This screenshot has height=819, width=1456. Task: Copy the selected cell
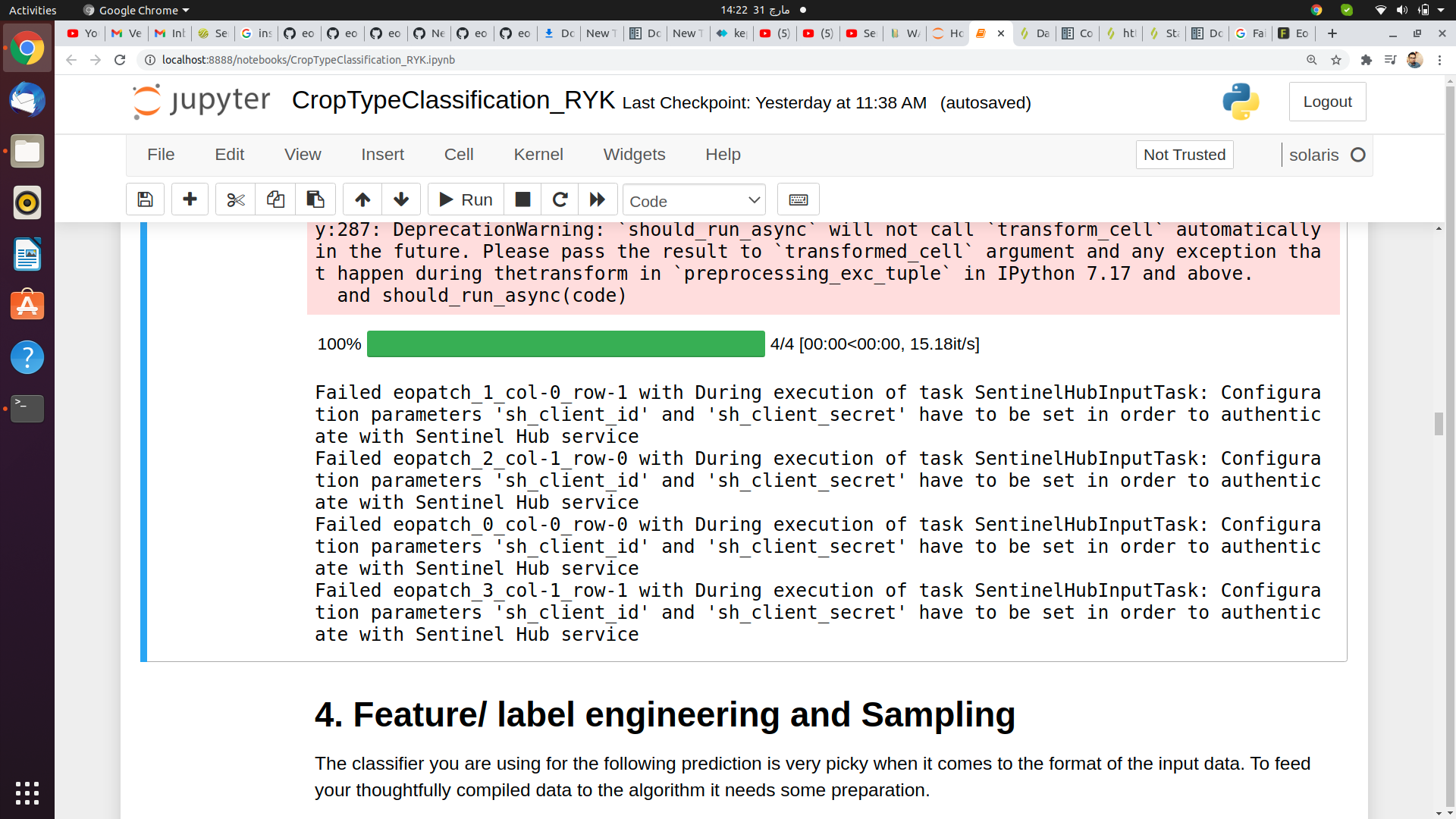(275, 199)
